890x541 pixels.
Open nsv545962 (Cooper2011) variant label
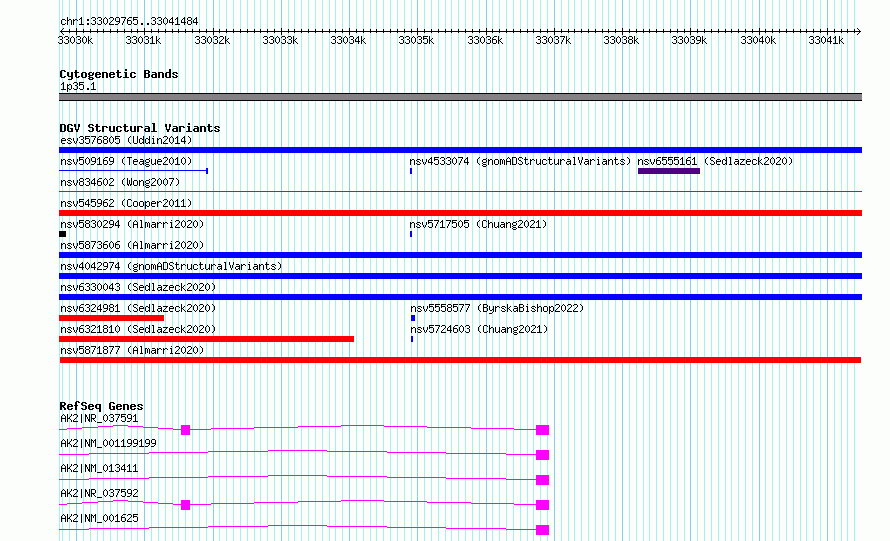(x=126, y=203)
